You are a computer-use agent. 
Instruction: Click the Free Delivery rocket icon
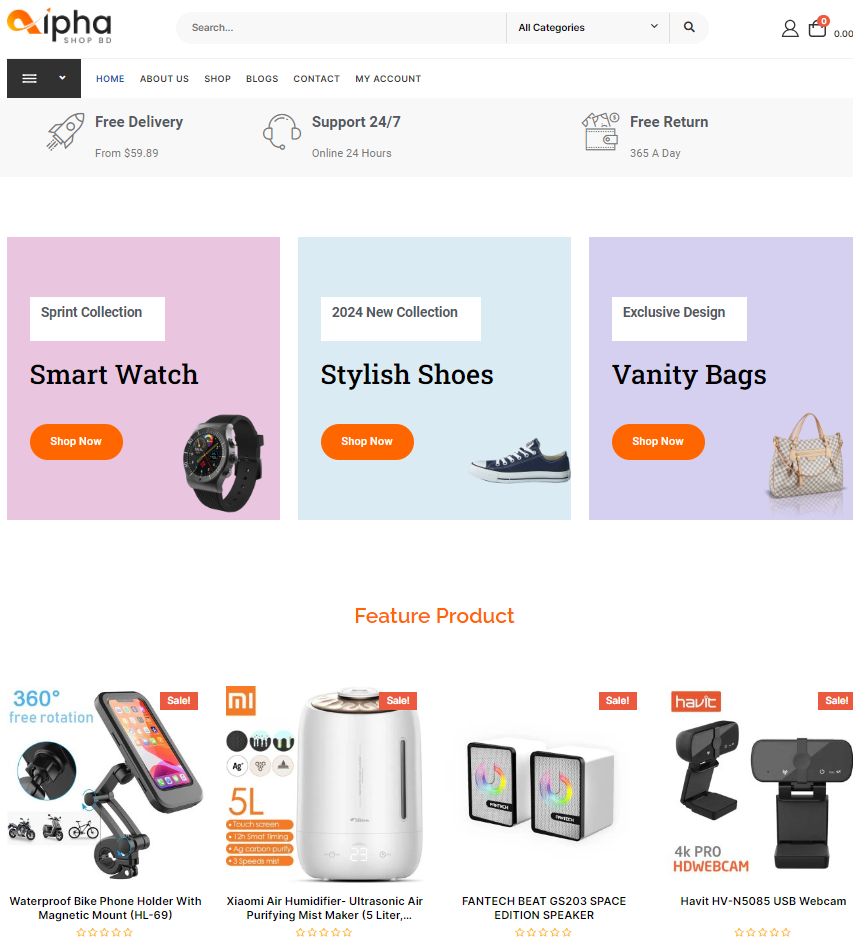pyautogui.click(x=65, y=131)
